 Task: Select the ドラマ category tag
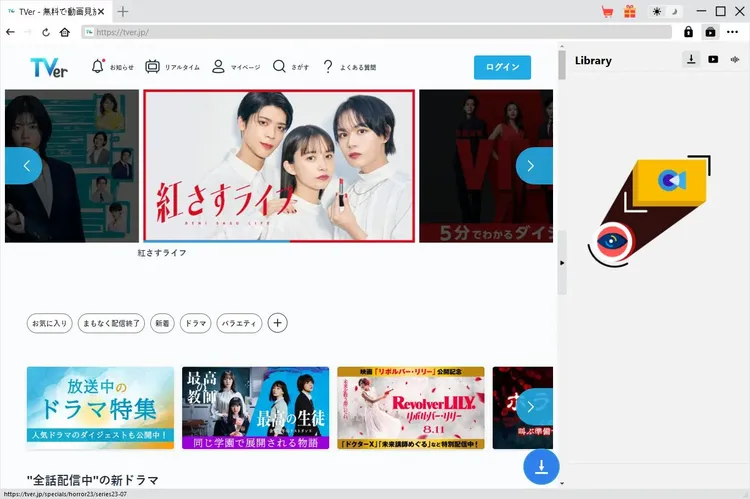click(x=196, y=323)
